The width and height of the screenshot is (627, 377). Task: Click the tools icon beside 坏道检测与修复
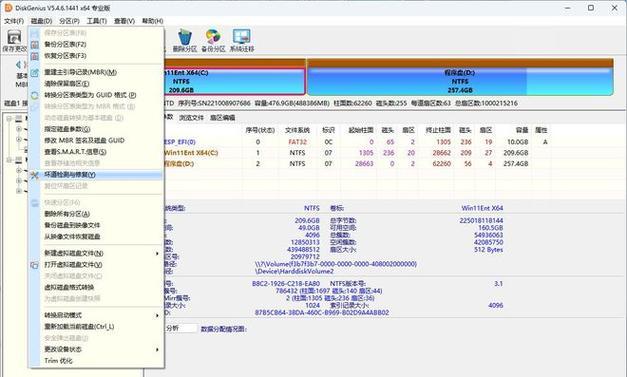coord(35,175)
